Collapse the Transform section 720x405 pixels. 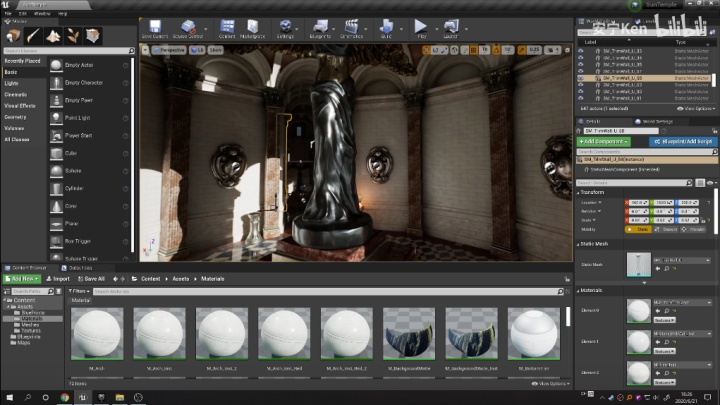(x=578, y=192)
